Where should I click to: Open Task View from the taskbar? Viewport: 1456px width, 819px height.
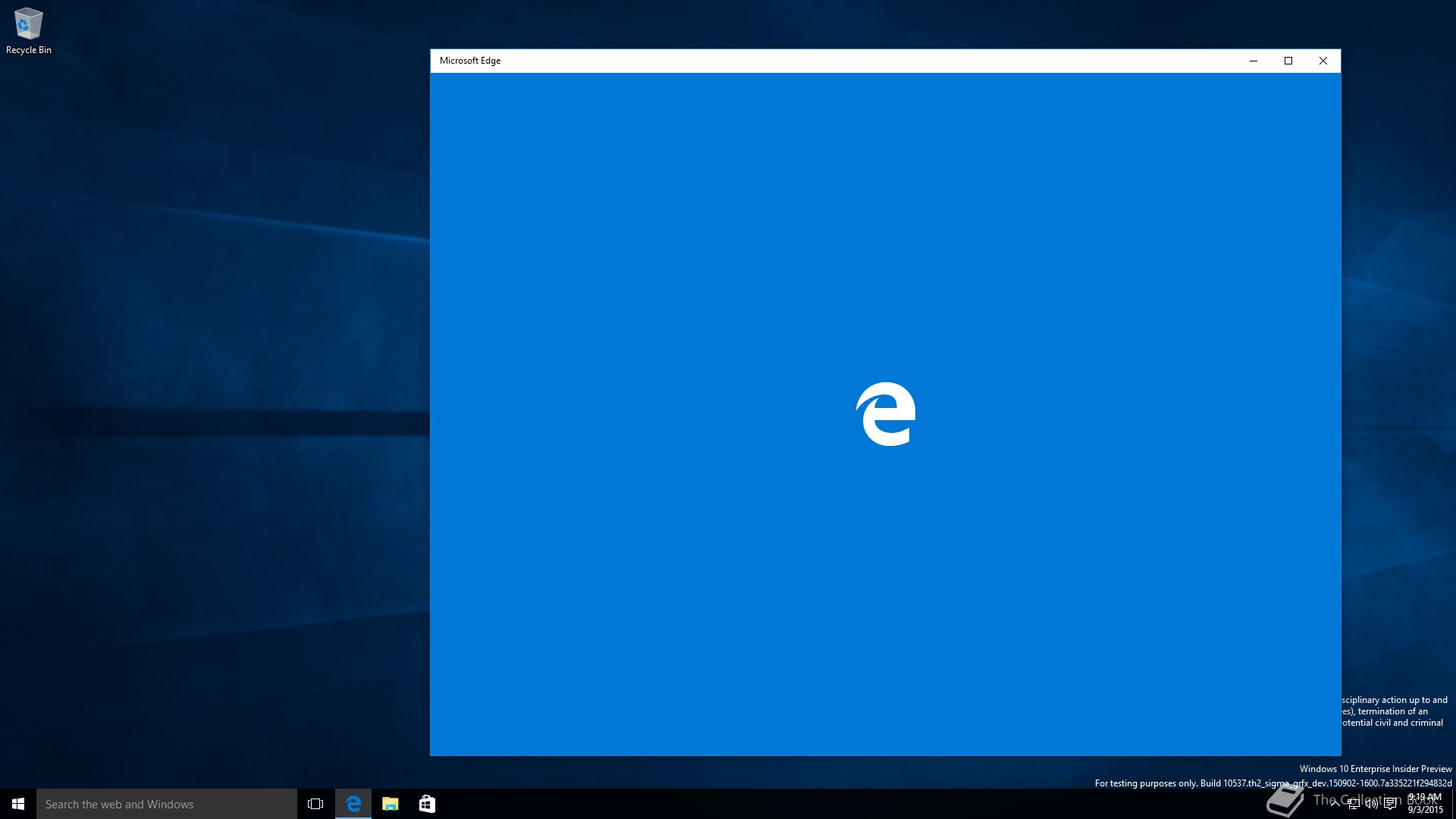(315, 804)
